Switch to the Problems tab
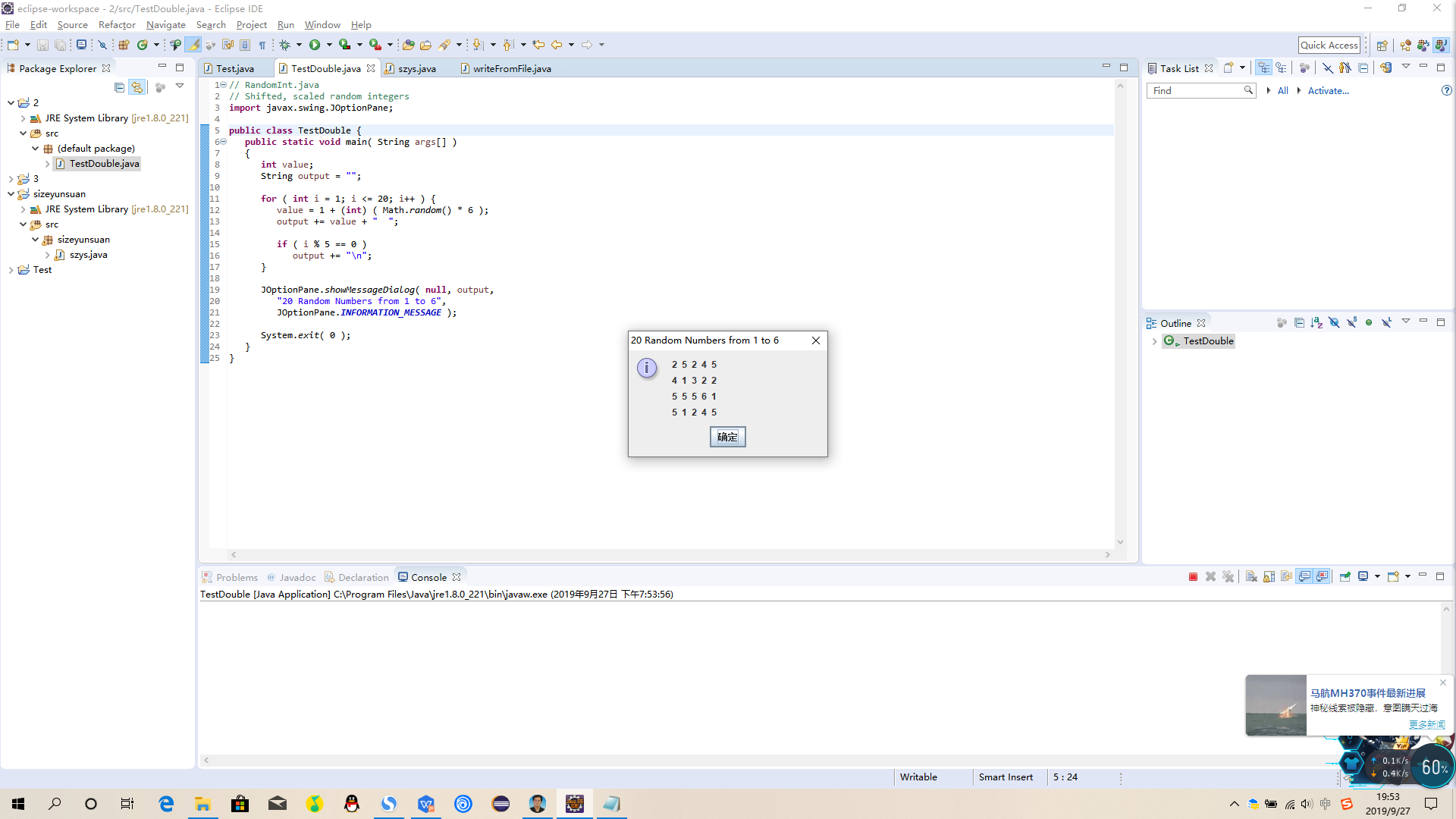 tap(231, 577)
